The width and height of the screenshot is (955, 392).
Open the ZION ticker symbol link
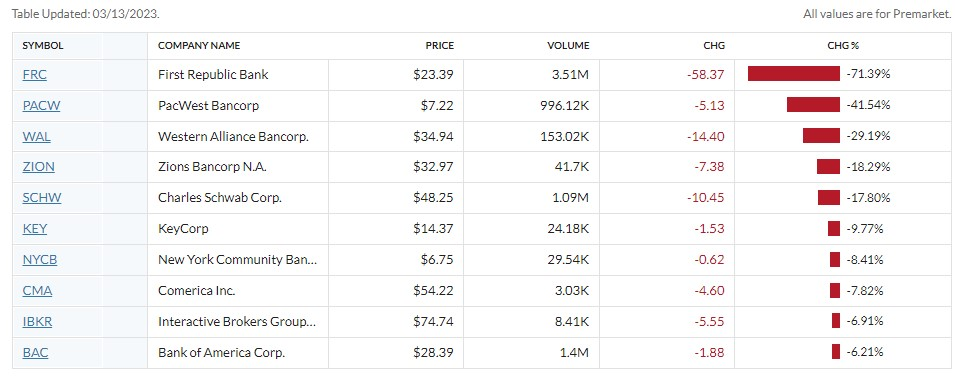[x=39, y=167]
